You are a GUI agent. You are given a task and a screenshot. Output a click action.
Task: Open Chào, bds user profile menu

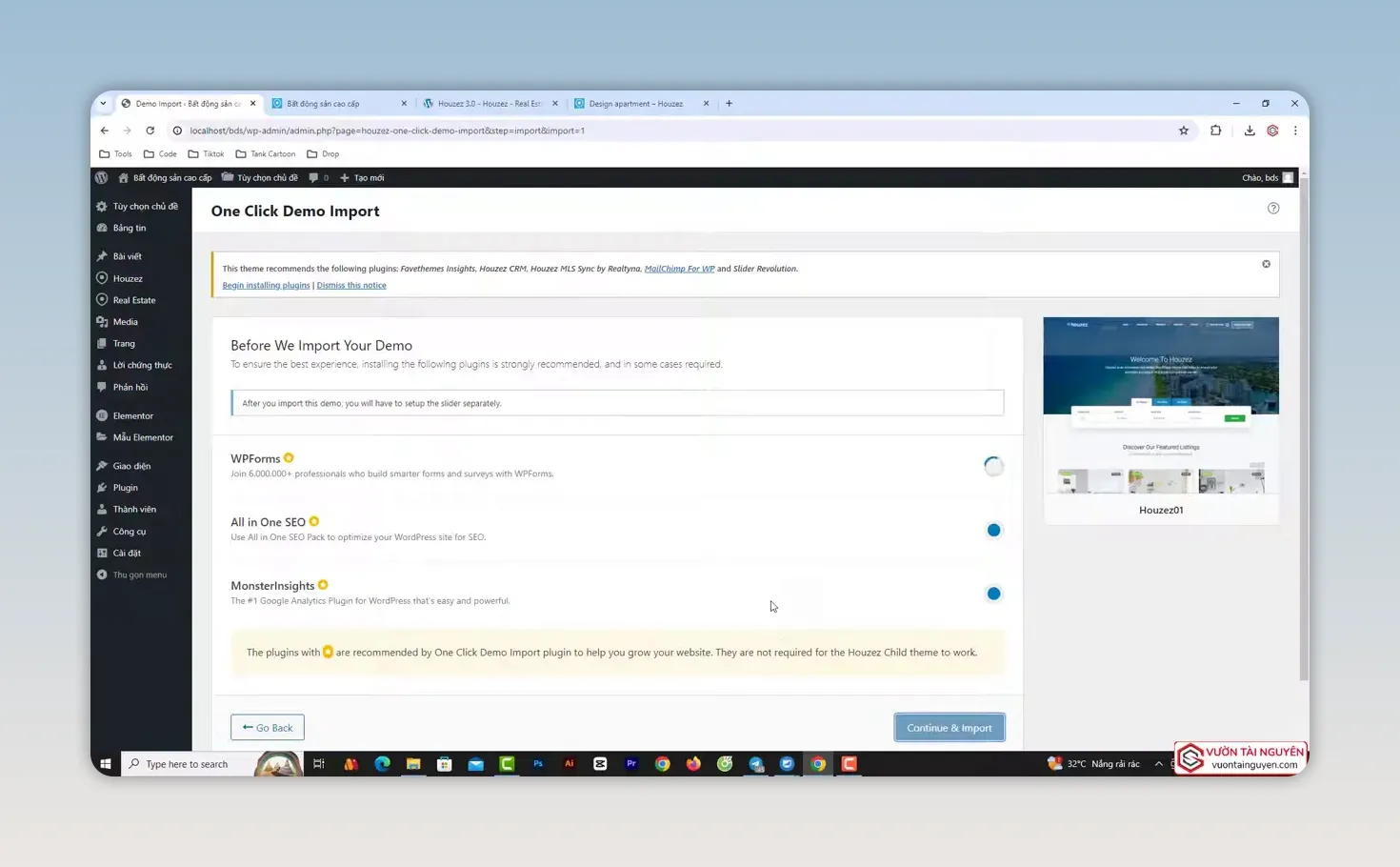[x=1268, y=177]
